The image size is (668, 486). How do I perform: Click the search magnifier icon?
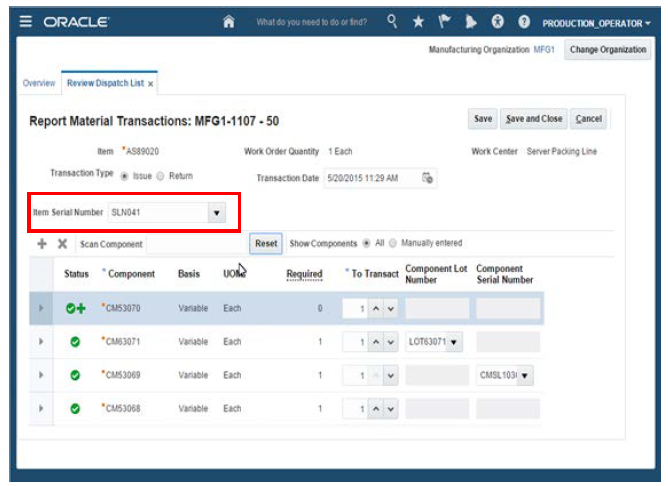click(392, 21)
